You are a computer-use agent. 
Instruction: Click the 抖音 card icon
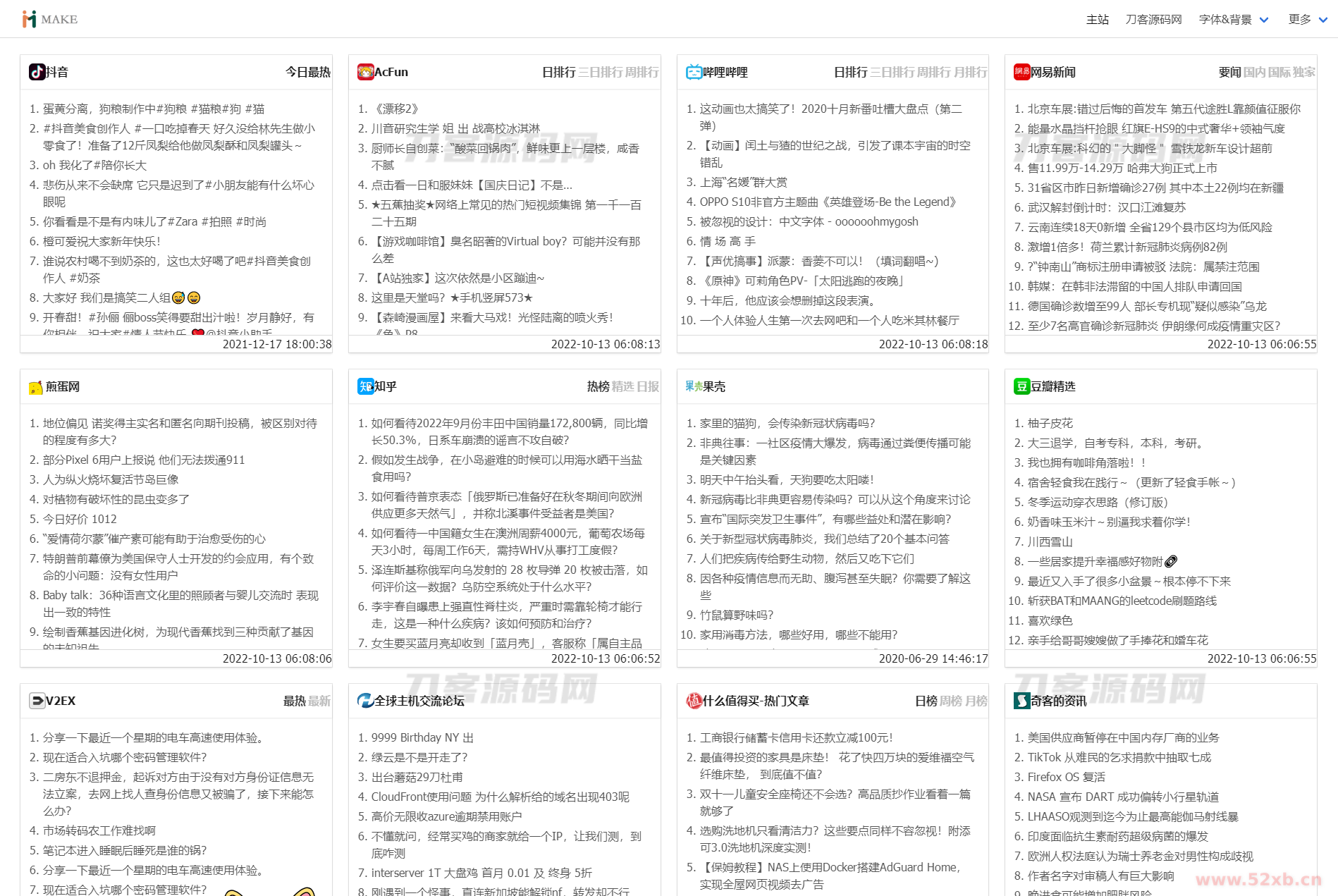coord(37,72)
